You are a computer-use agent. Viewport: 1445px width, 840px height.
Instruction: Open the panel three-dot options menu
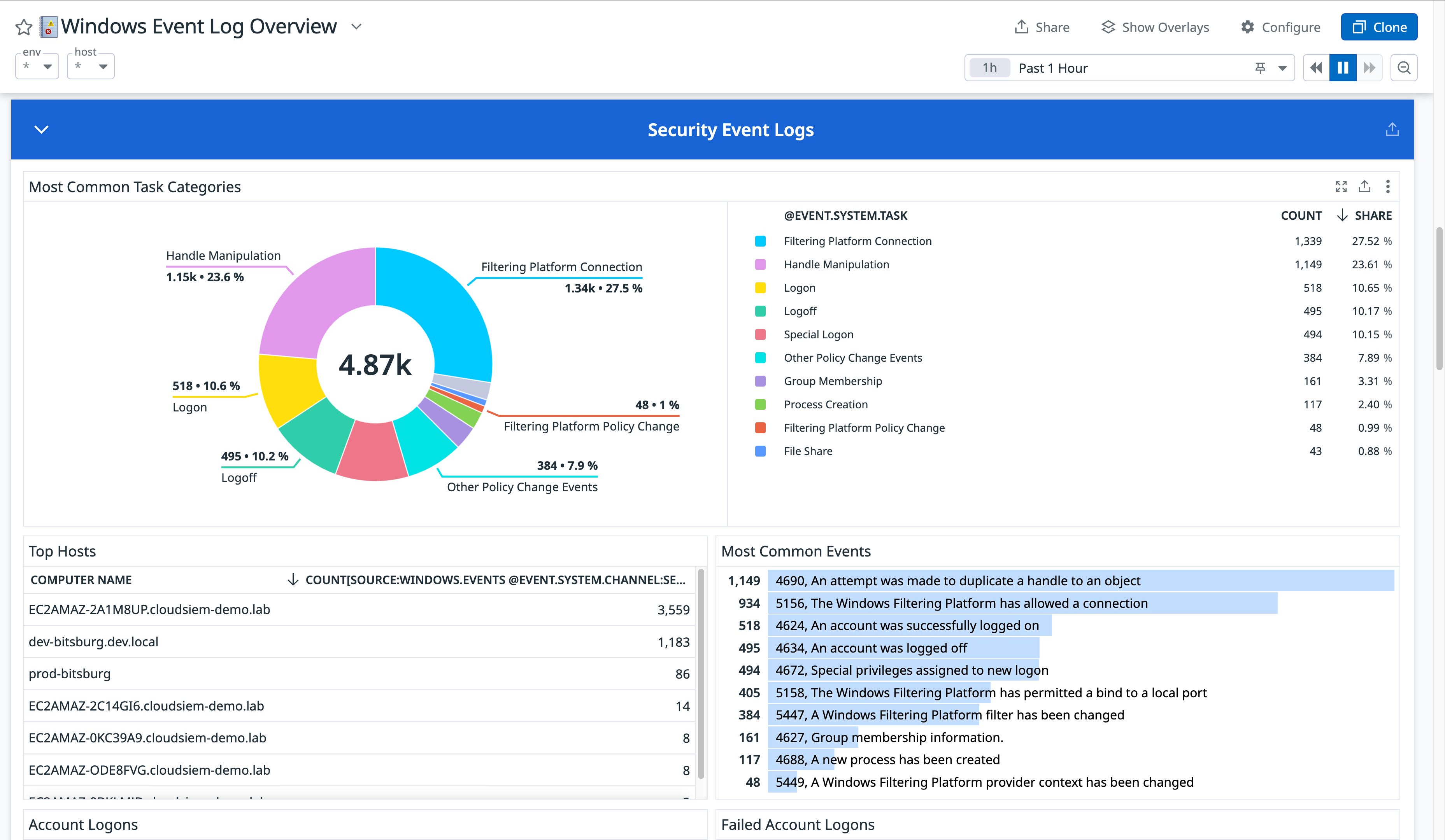tap(1388, 186)
